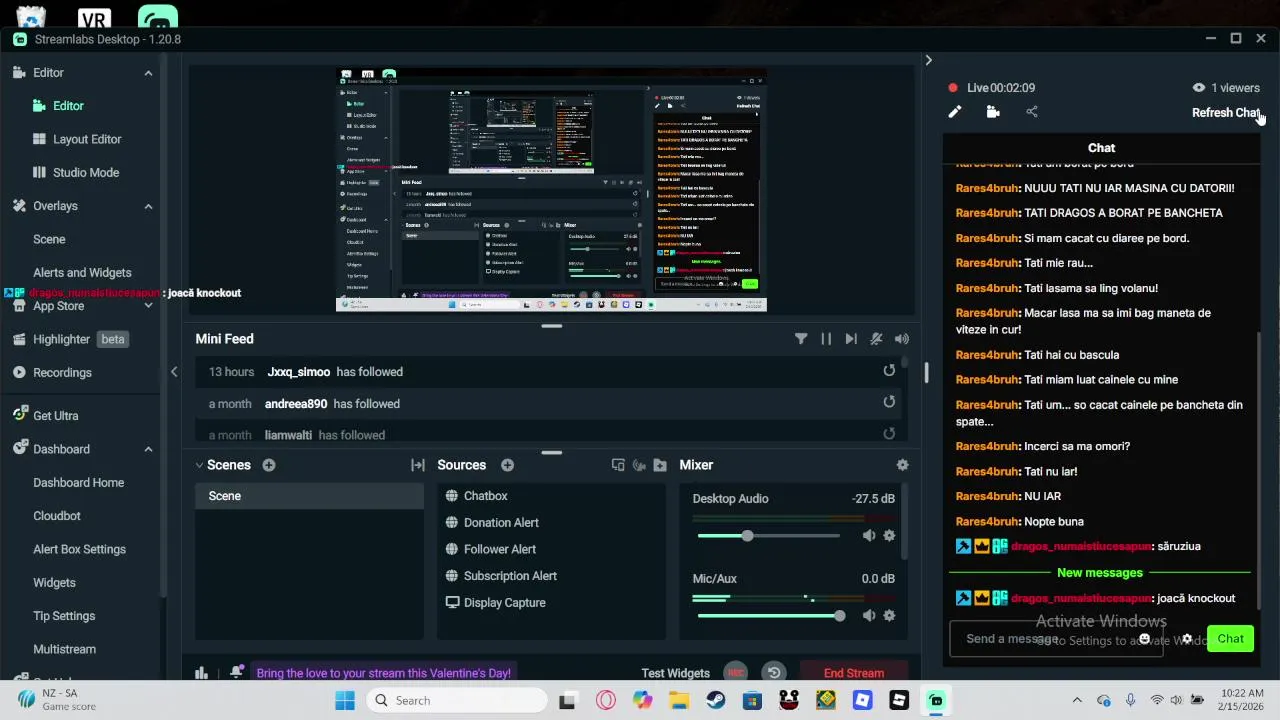Open Mic/Aux settings gear

click(x=889, y=616)
